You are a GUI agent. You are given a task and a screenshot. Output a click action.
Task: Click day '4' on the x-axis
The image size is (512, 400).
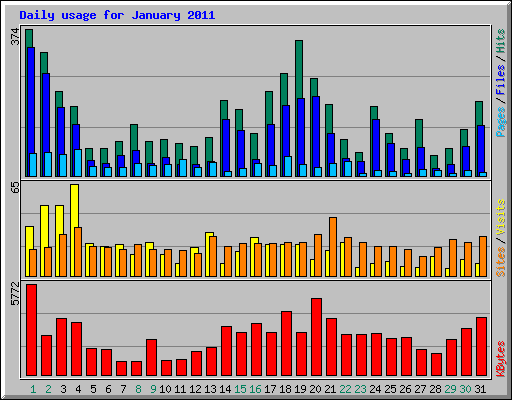[78, 389]
